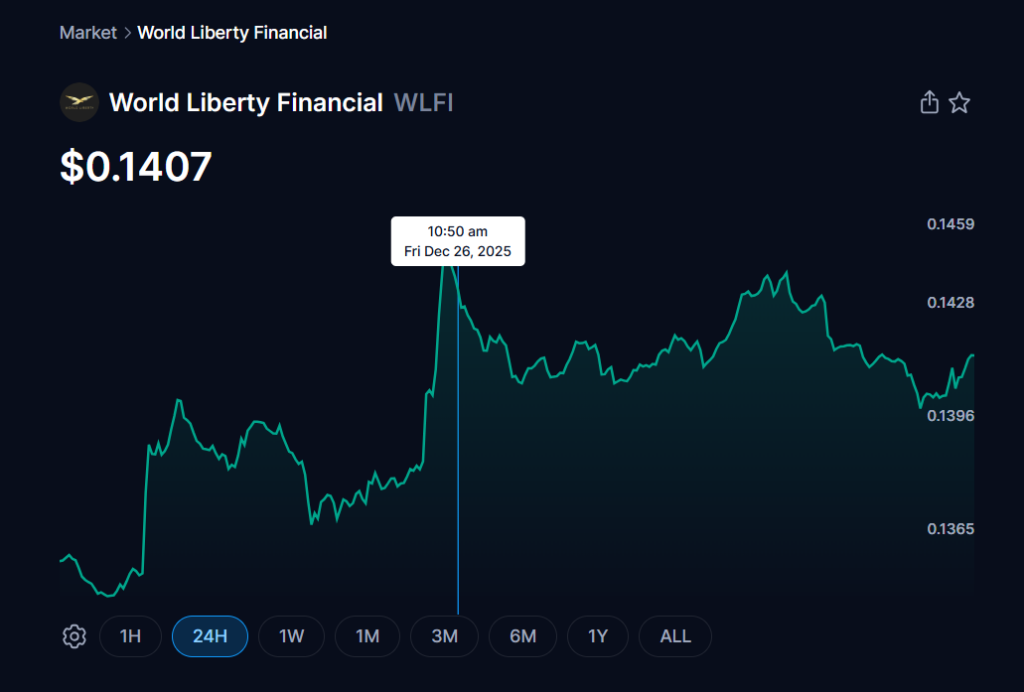
Task: Click the World Liberty Financial logo
Action: point(79,102)
